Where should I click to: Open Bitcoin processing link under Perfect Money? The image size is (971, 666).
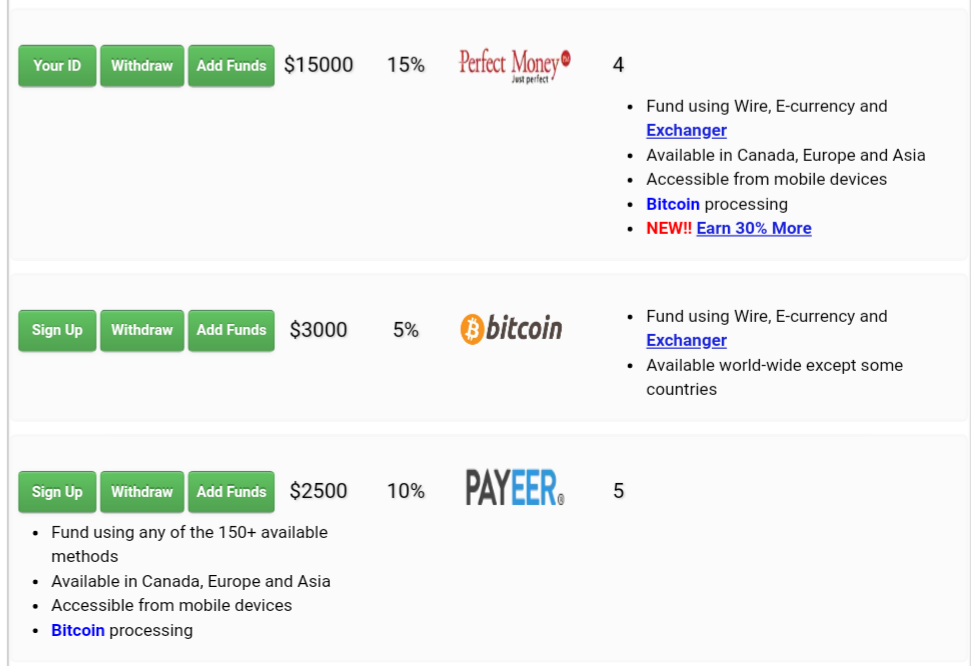pos(673,204)
